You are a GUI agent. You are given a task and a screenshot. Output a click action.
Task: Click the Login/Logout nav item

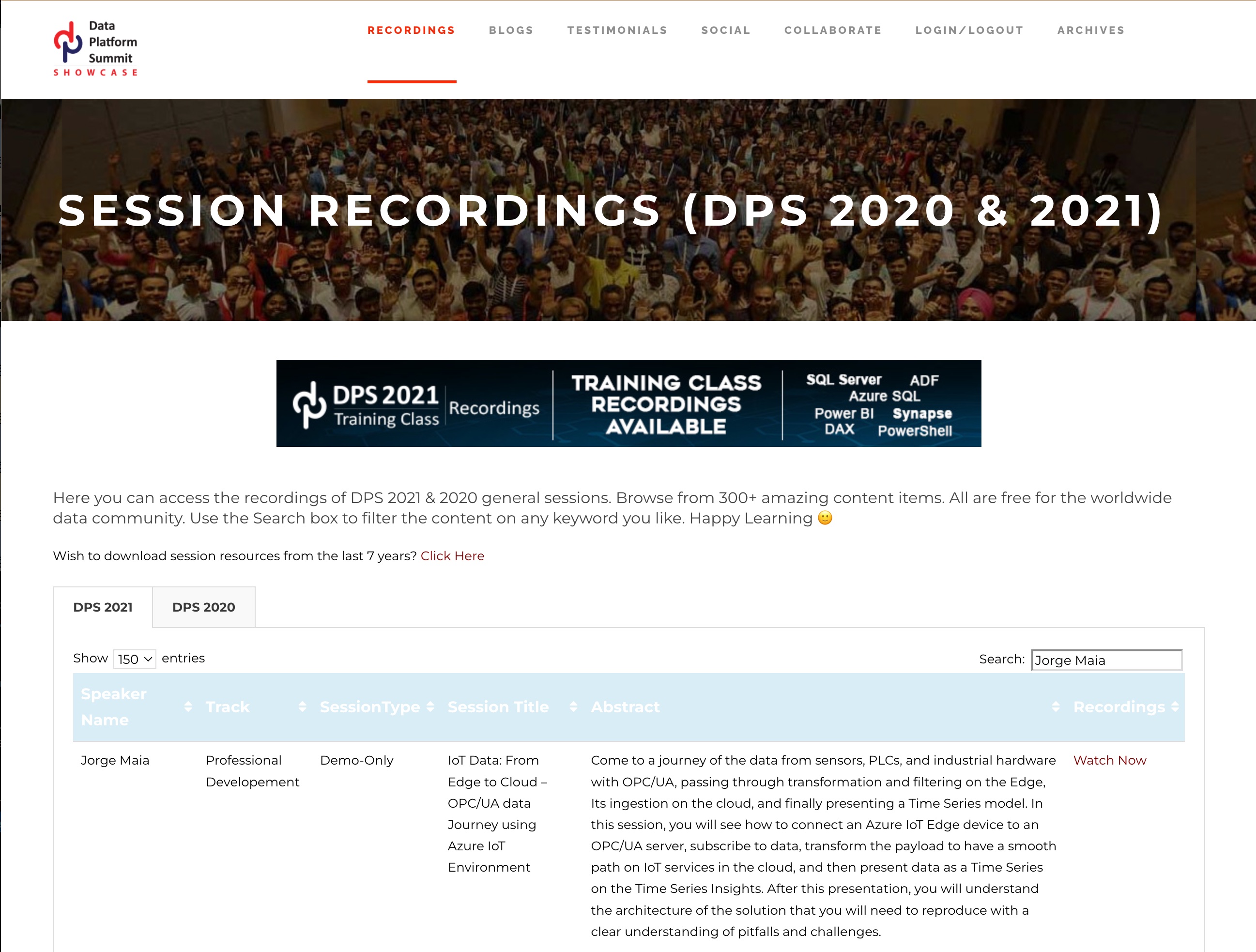click(x=969, y=31)
